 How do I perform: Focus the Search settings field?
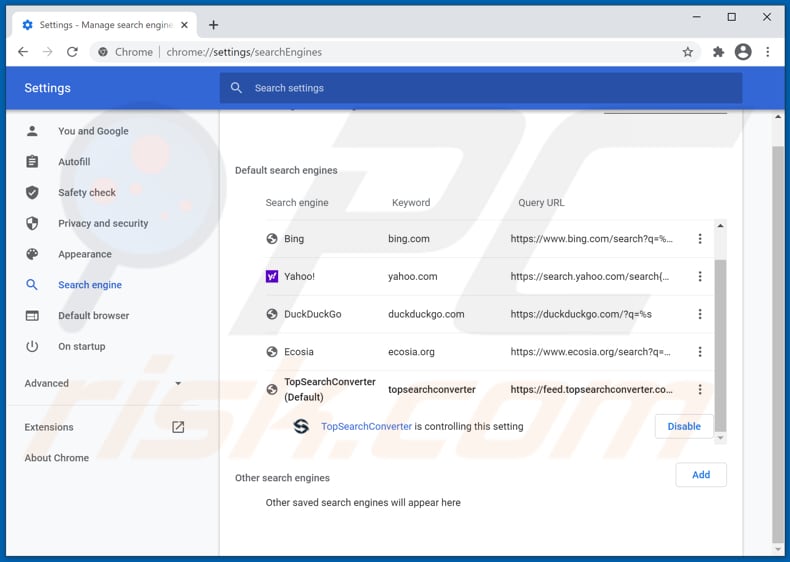click(x=481, y=88)
